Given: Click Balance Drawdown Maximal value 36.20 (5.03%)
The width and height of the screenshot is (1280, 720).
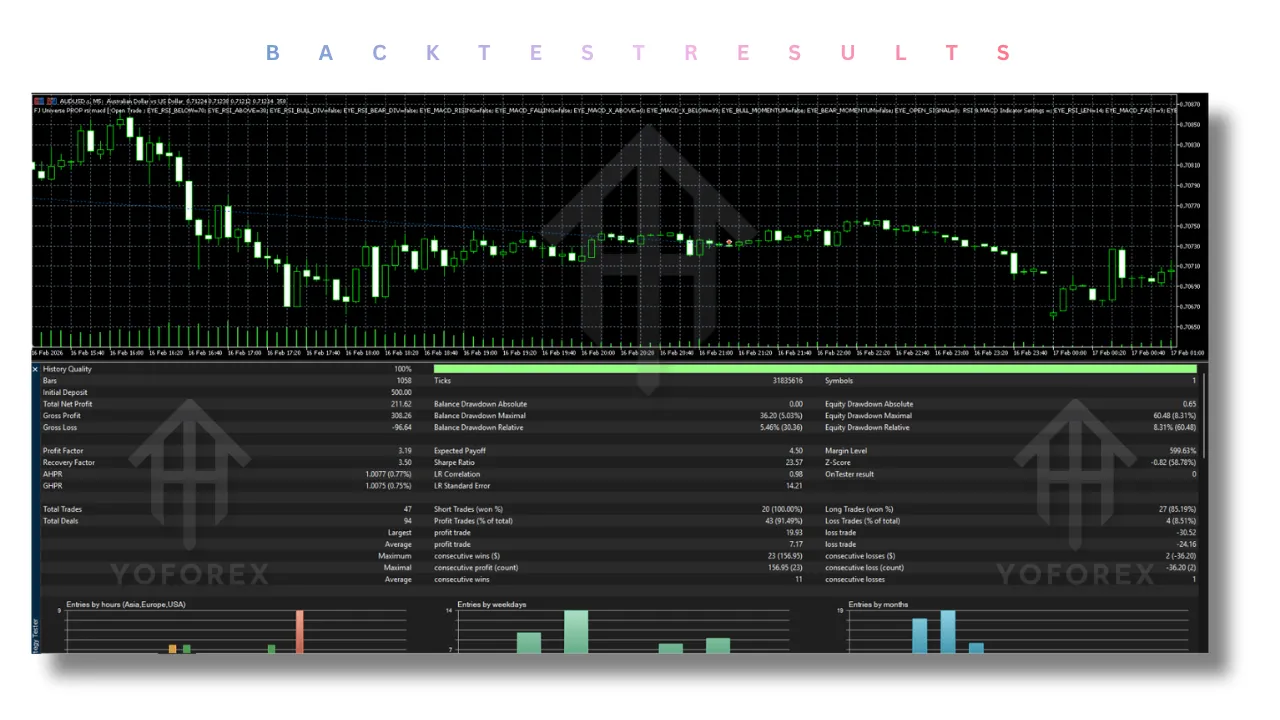Looking at the screenshot, I should (780, 416).
